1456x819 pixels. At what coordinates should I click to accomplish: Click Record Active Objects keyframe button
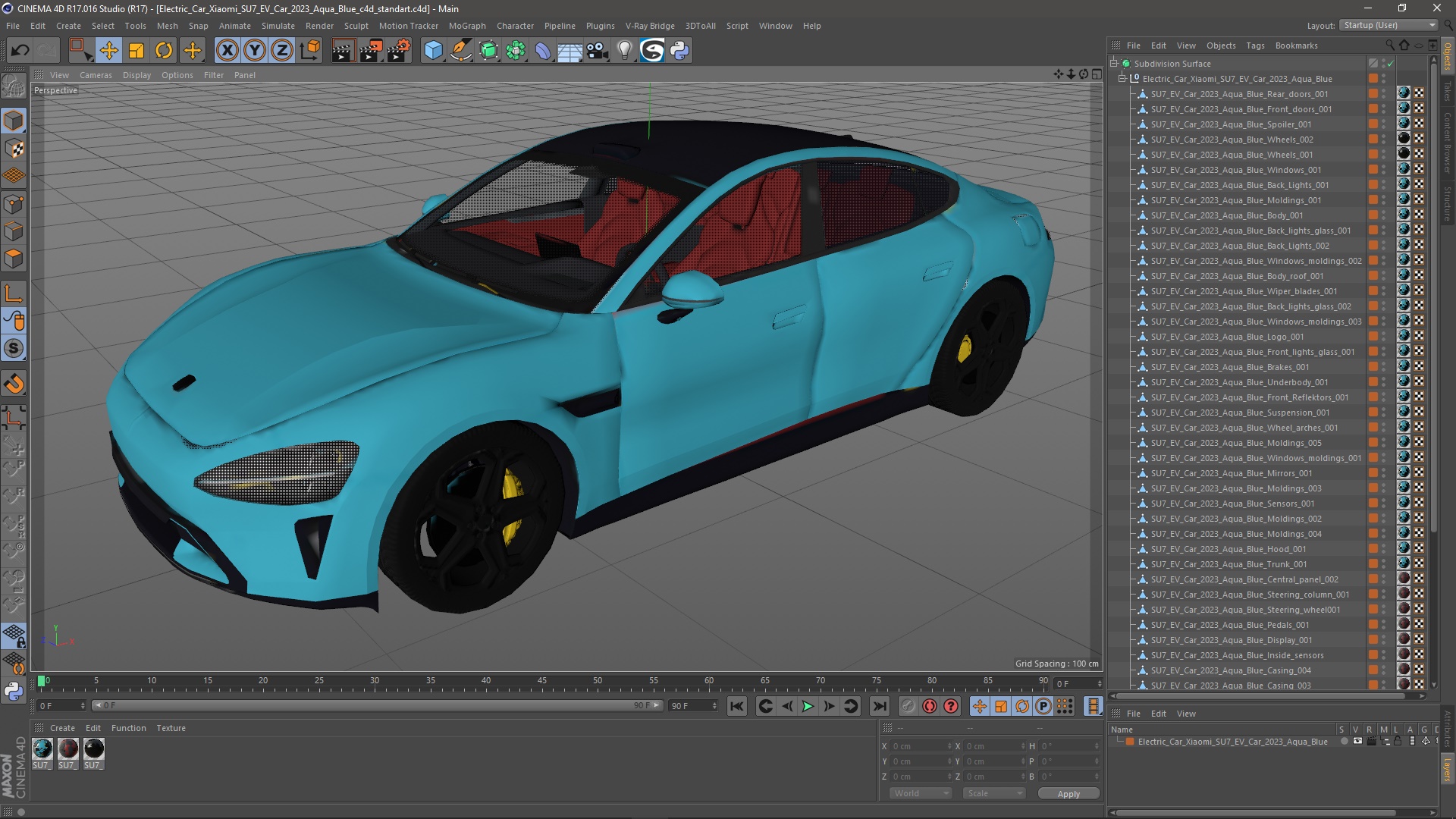(908, 706)
